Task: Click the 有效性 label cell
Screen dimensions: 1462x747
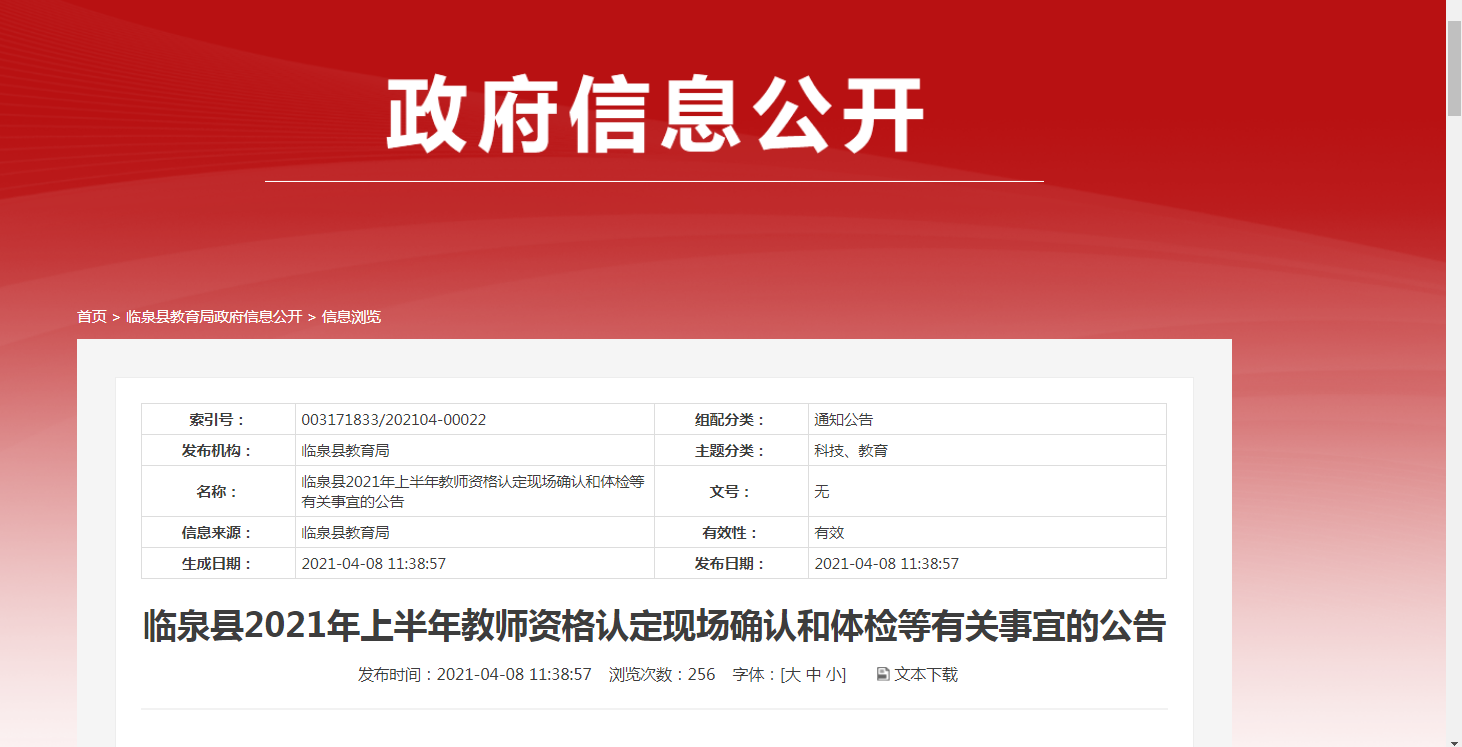Action: 732,533
